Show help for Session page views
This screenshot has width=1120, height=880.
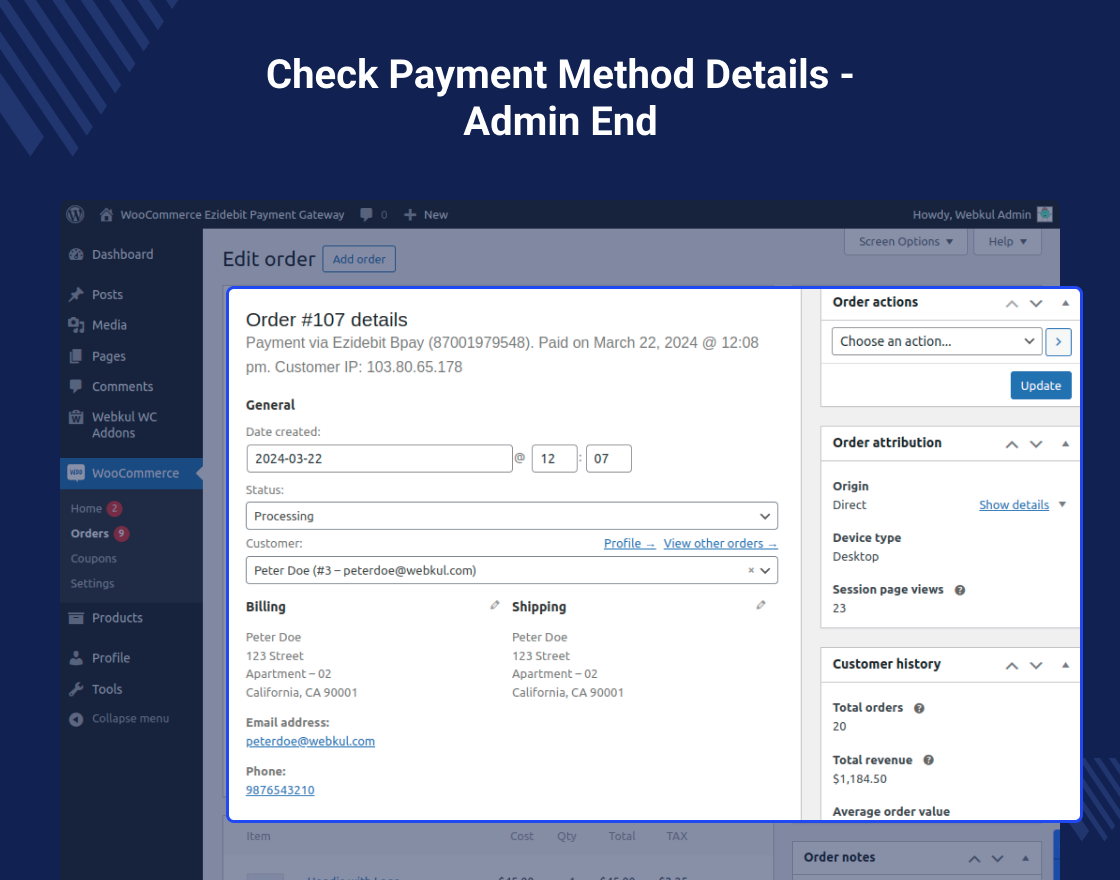coord(960,590)
